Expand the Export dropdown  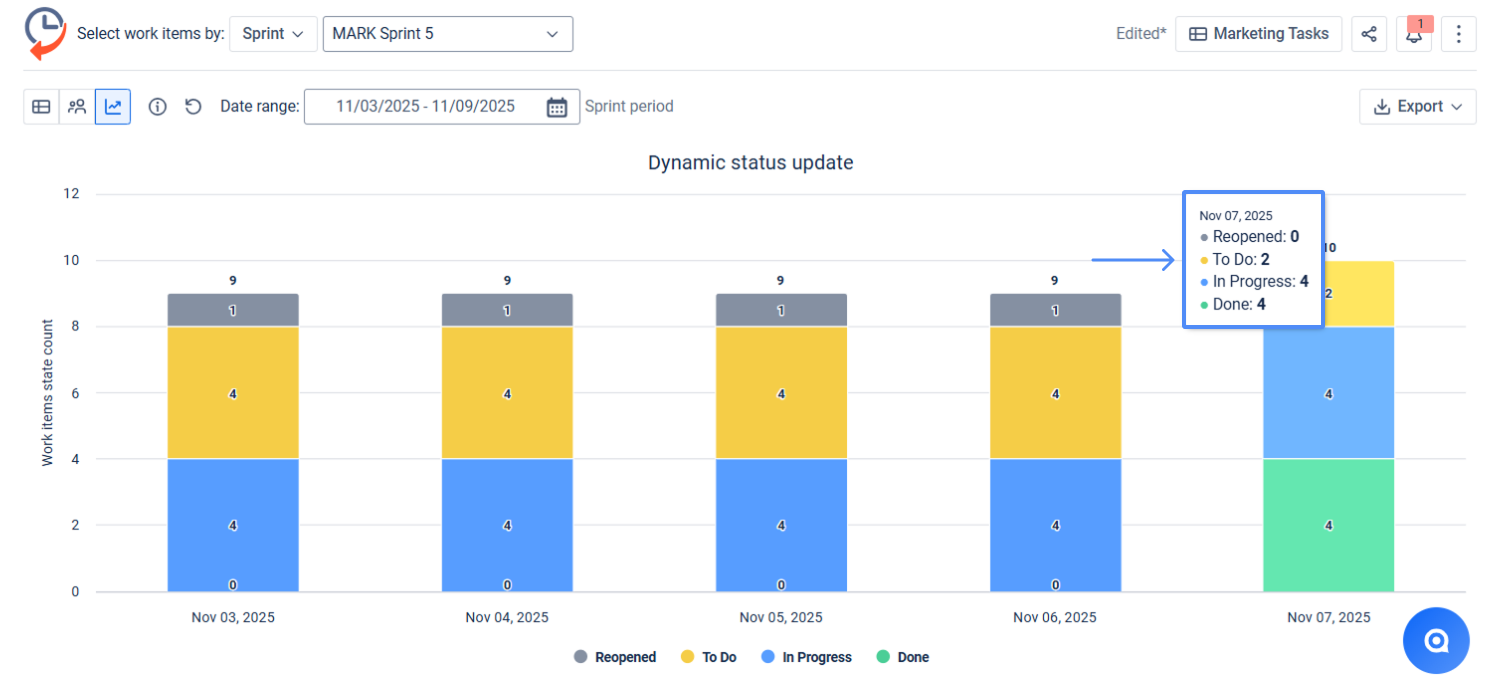pos(1417,107)
